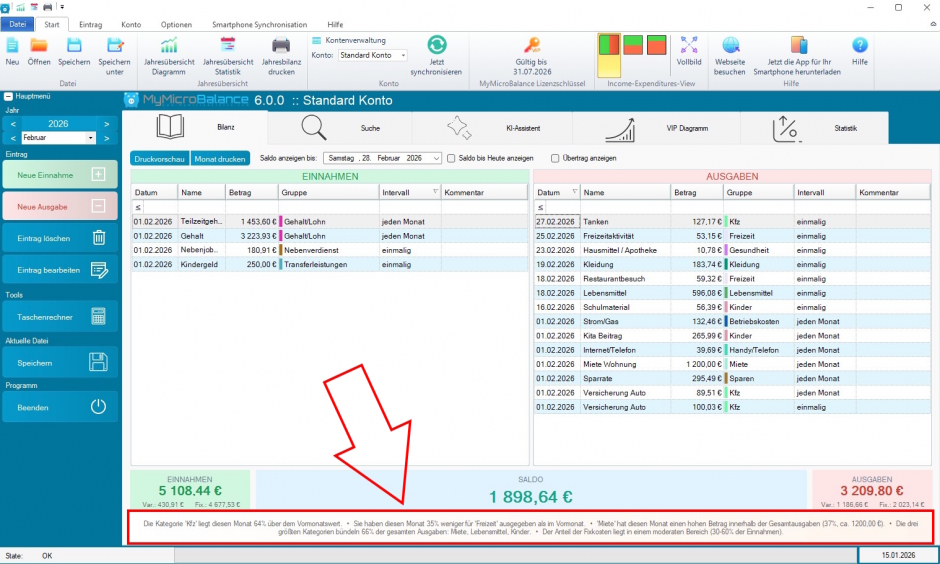The height and width of the screenshot is (564, 940).
Task: Switch to Vollbild fullscreen view
Action: 689,45
